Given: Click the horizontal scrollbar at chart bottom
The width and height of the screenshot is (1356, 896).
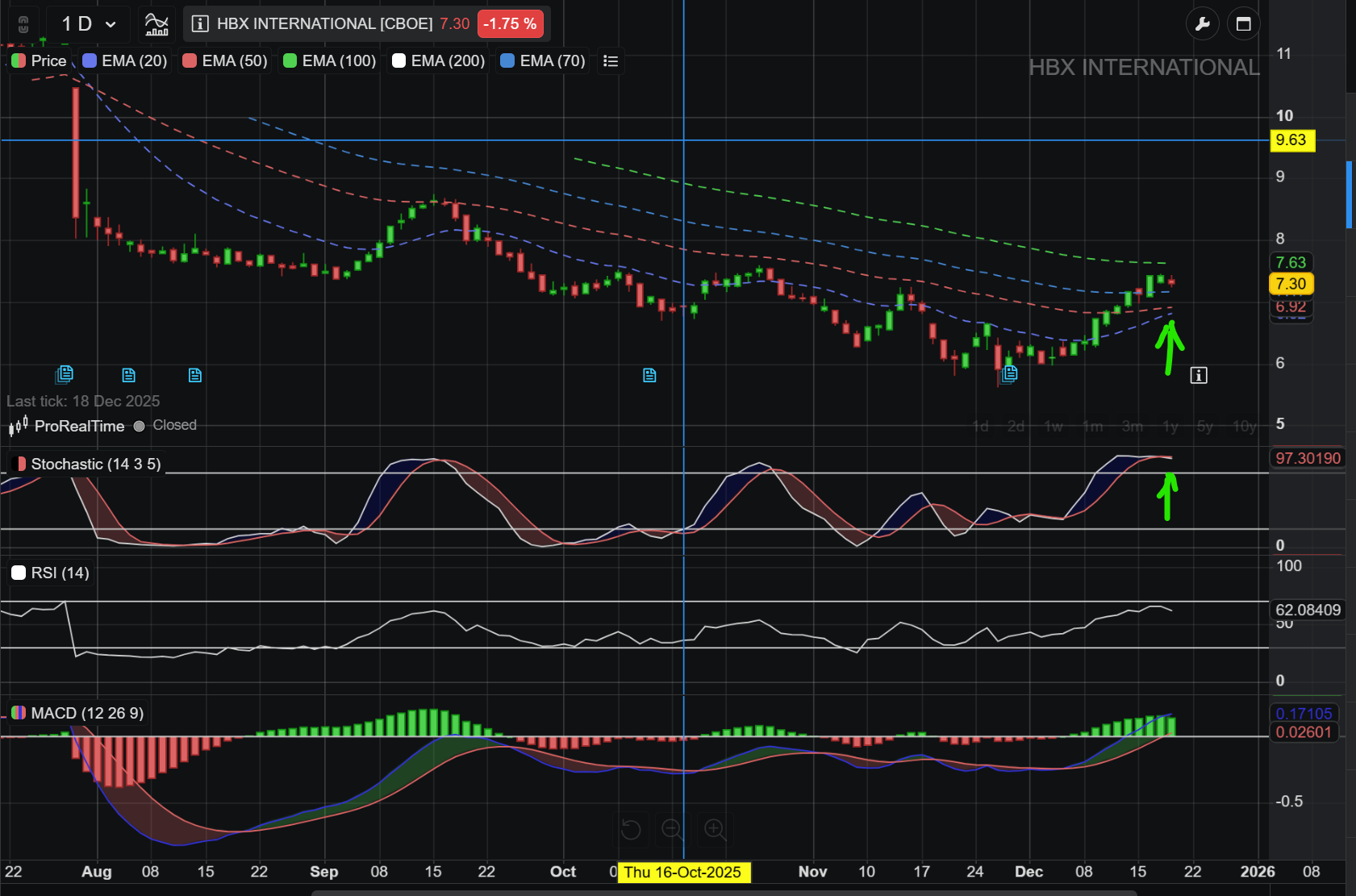Looking at the screenshot, I should tap(723, 893).
